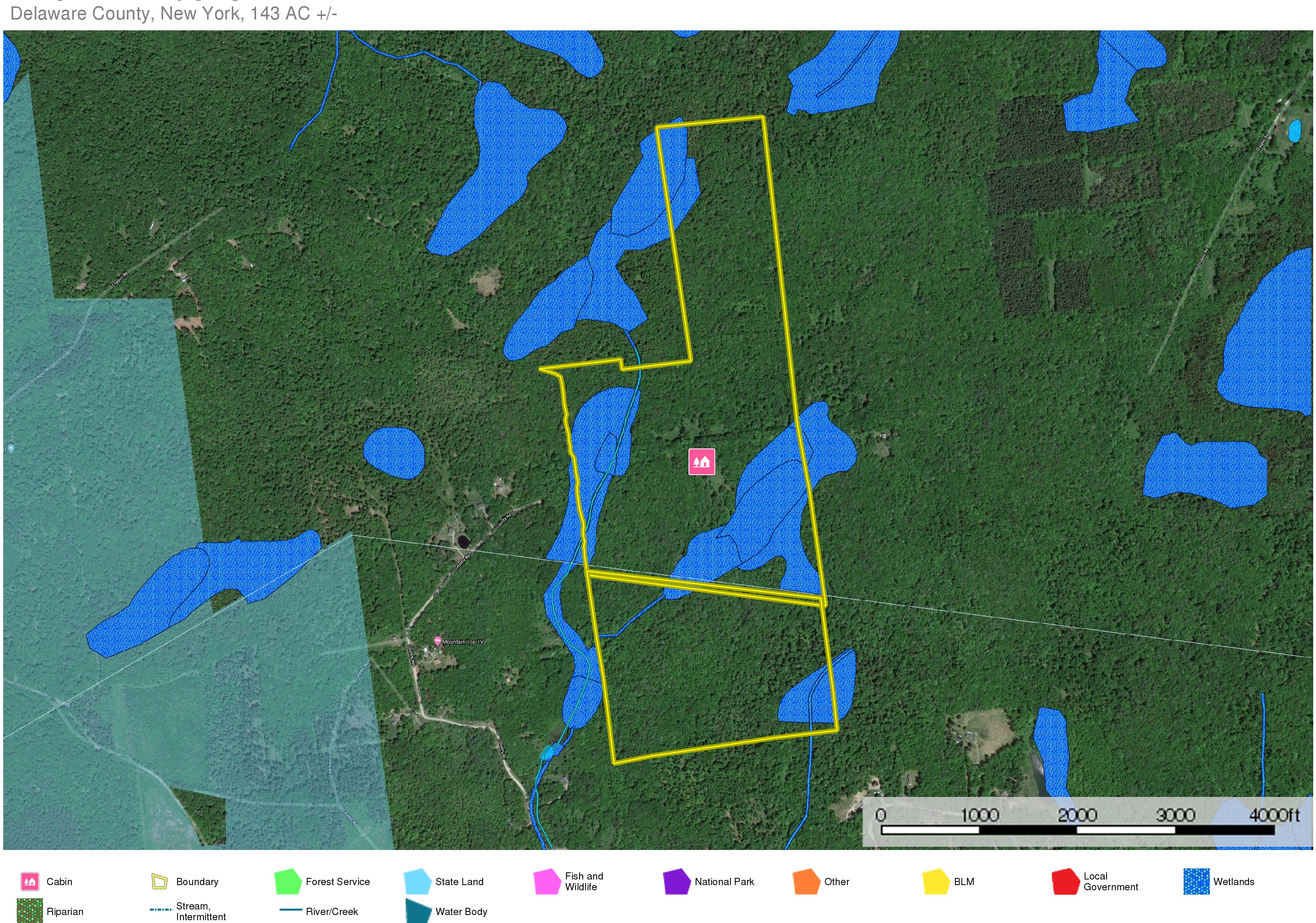Click the Riparian legend icon
The height and width of the screenshot is (923, 1316).
click(x=29, y=911)
